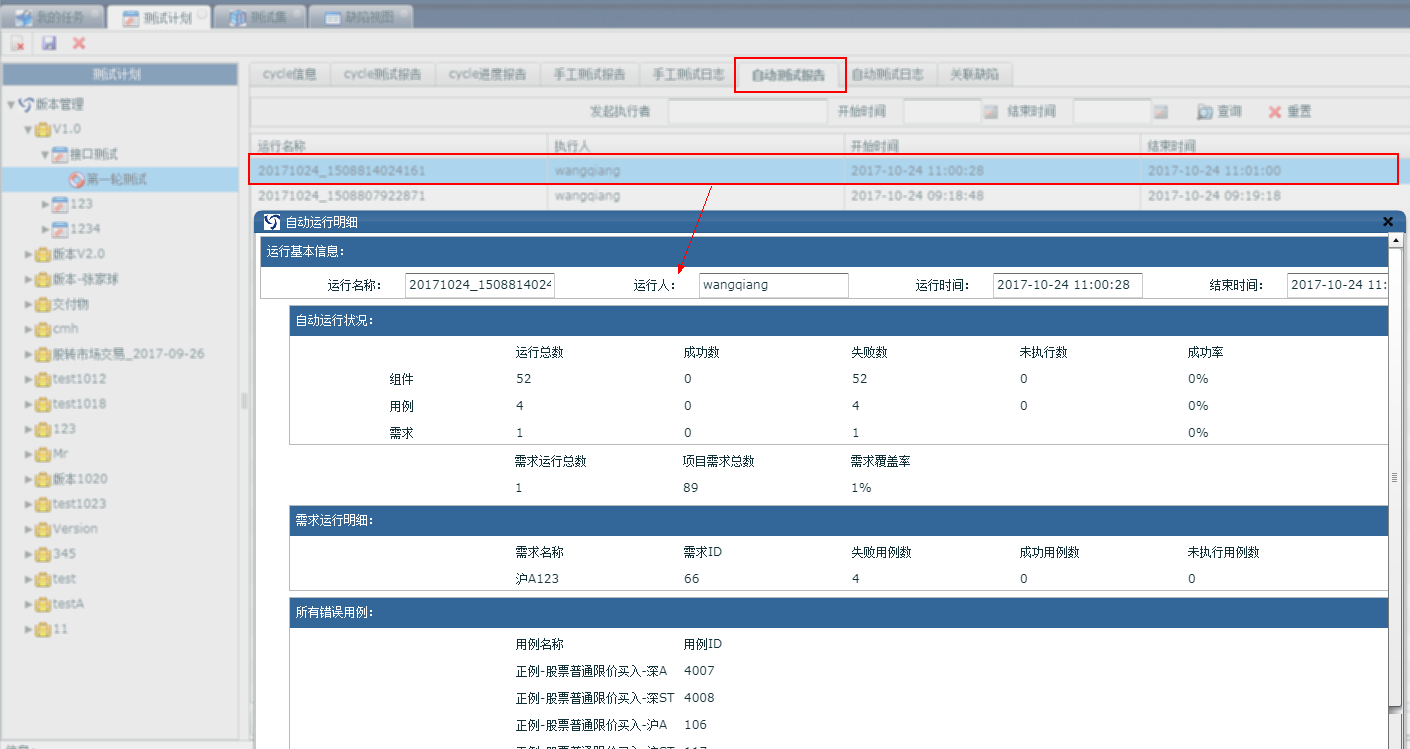This screenshot has width=1410, height=749.
Task: Close the 自动运行明细 dialog
Action: click(x=1387, y=221)
